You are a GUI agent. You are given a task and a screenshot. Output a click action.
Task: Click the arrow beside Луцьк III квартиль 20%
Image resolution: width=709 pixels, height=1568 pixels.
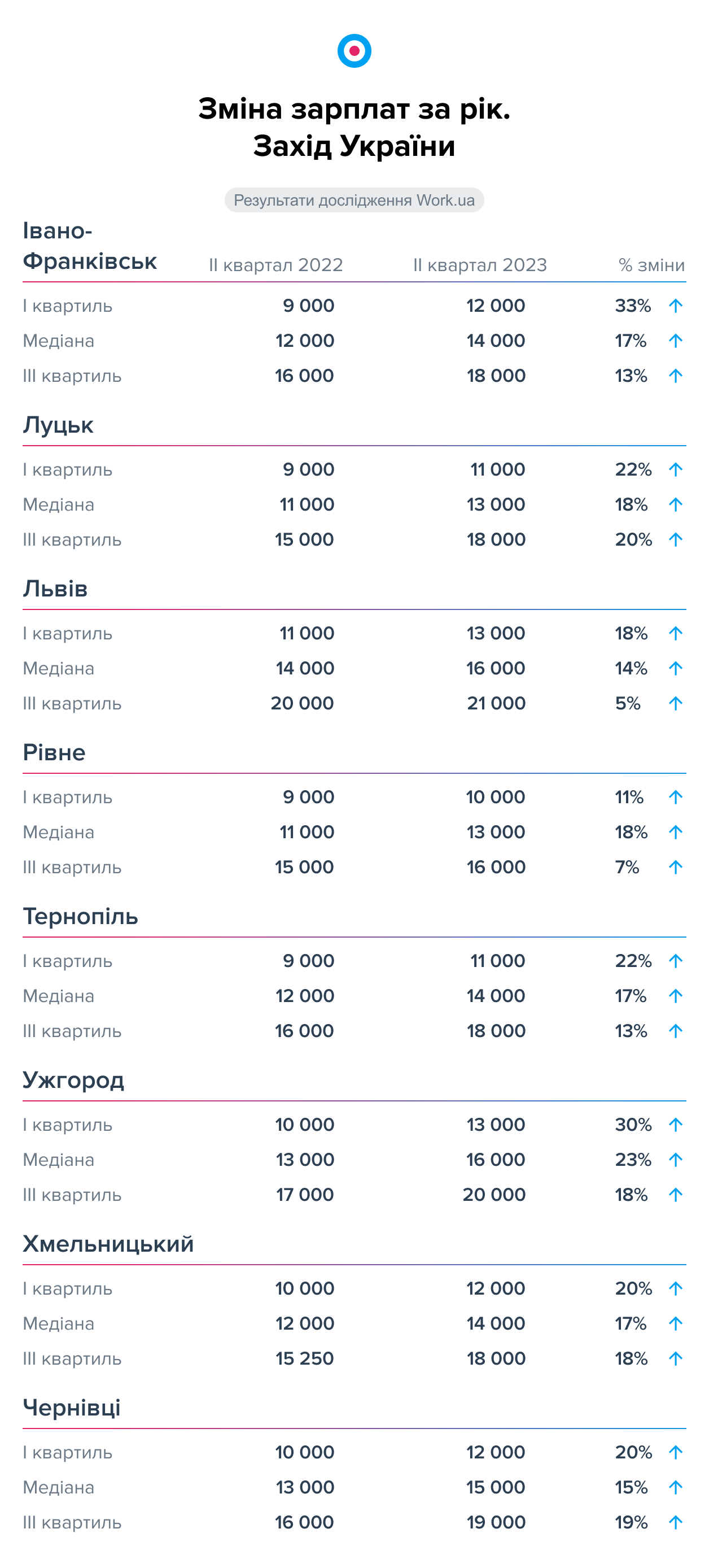(675, 540)
